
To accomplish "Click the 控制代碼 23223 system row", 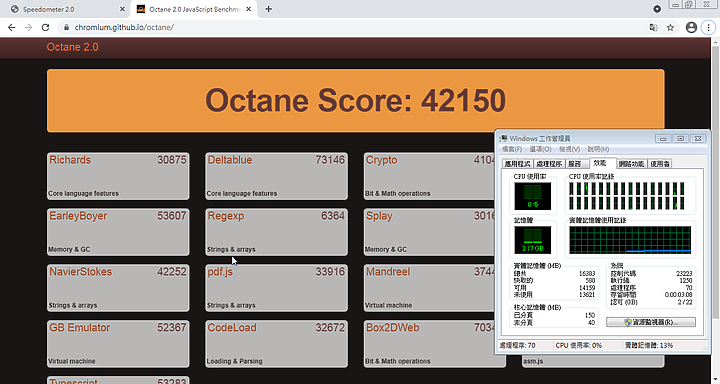I will [x=651, y=273].
